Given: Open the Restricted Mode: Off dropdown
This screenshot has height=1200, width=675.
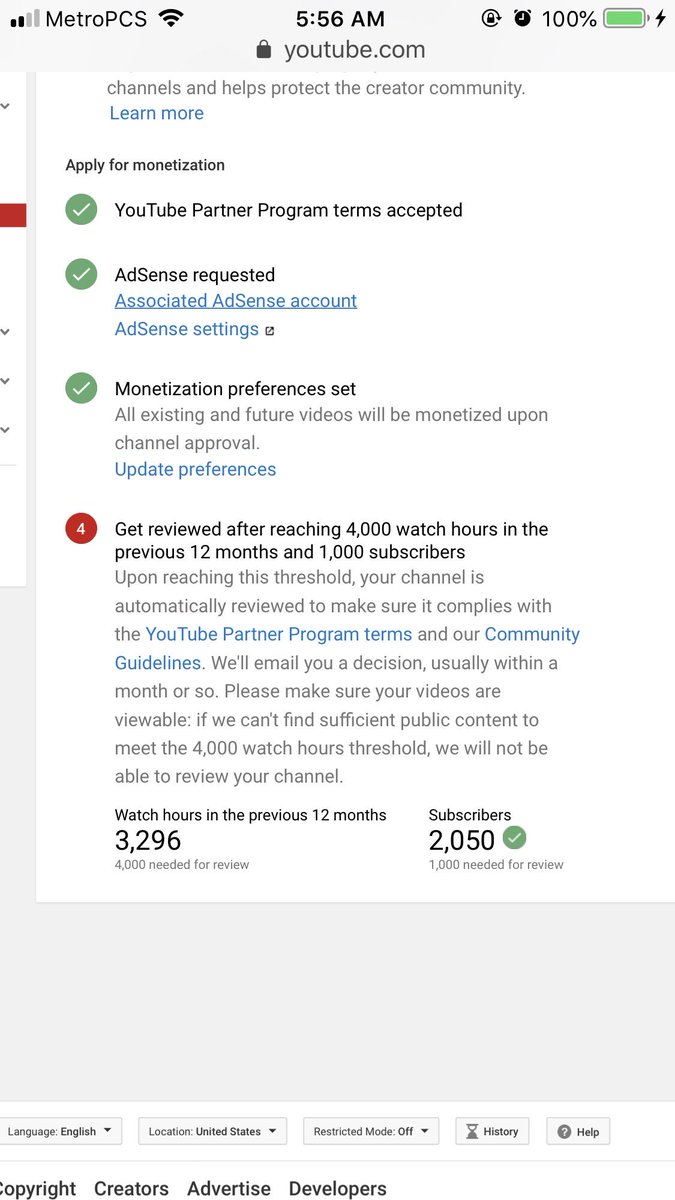Looking at the screenshot, I should point(371,1131).
